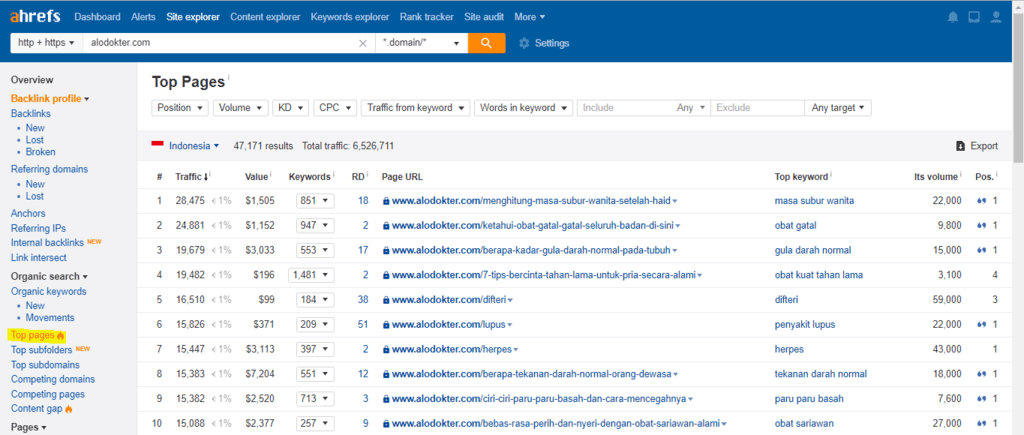Open the Volume filter dropdown
The height and width of the screenshot is (435, 1024).
point(240,108)
